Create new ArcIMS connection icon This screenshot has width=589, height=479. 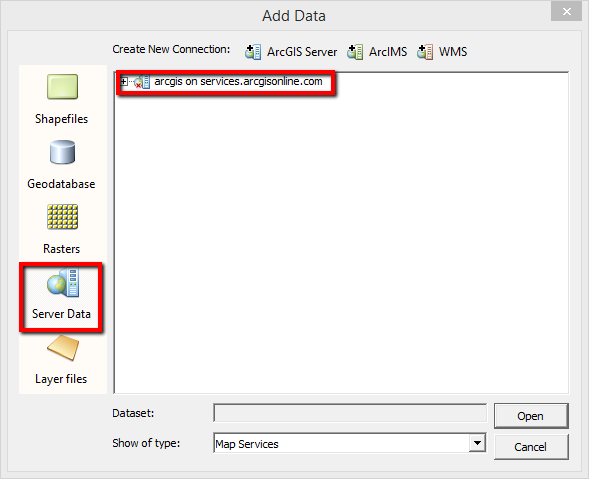[x=355, y=52]
